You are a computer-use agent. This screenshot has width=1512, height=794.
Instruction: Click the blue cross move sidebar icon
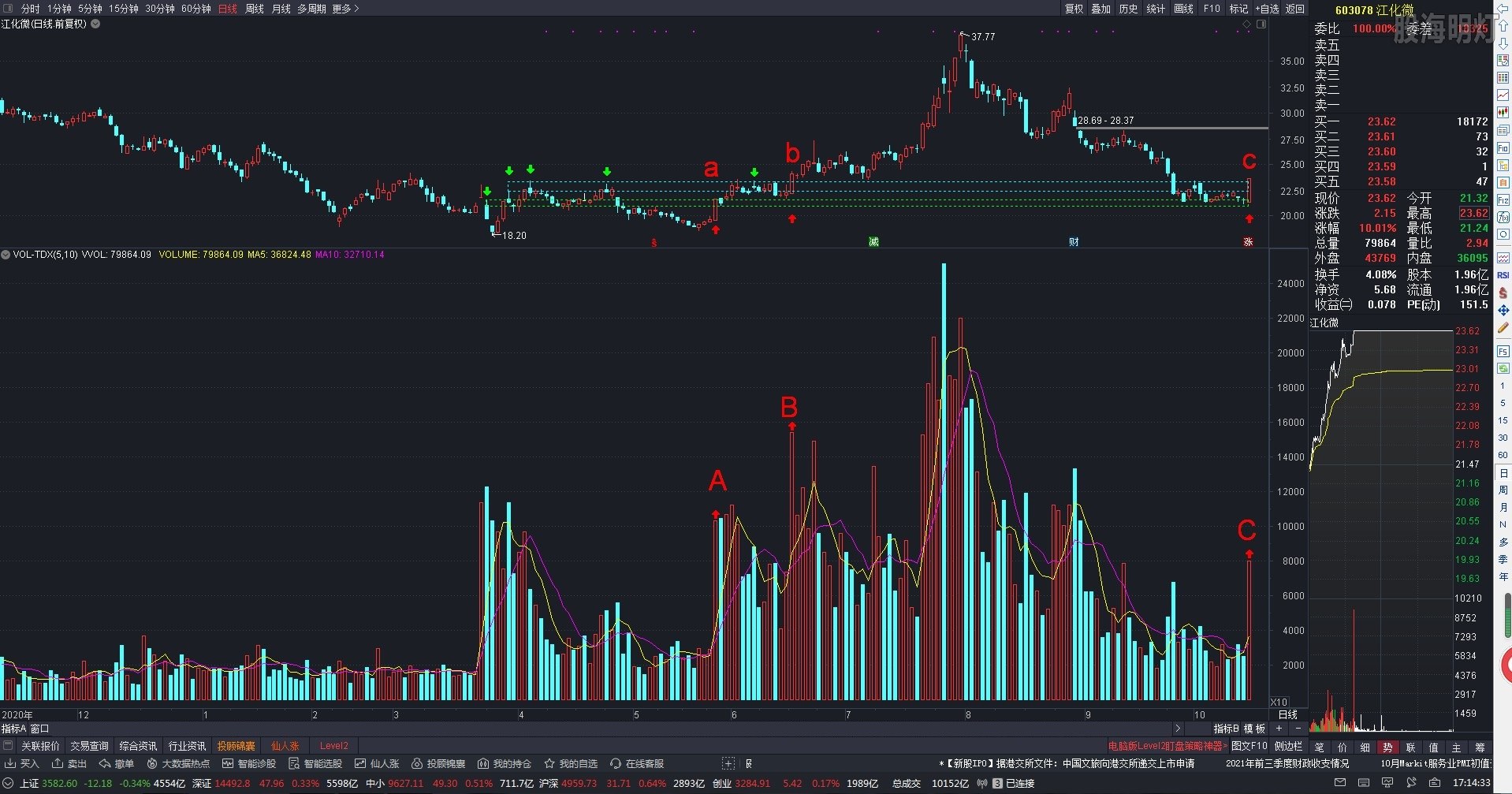pyautogui.click(x=1503, y=310)
